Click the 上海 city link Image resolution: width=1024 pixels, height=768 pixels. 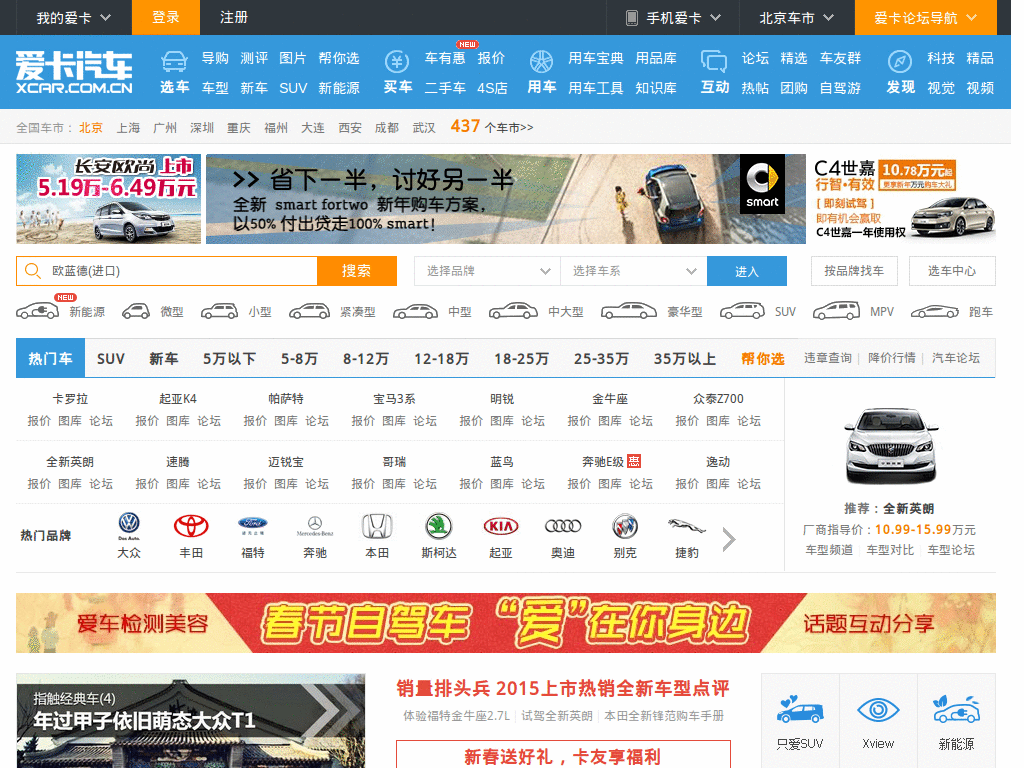128,128
